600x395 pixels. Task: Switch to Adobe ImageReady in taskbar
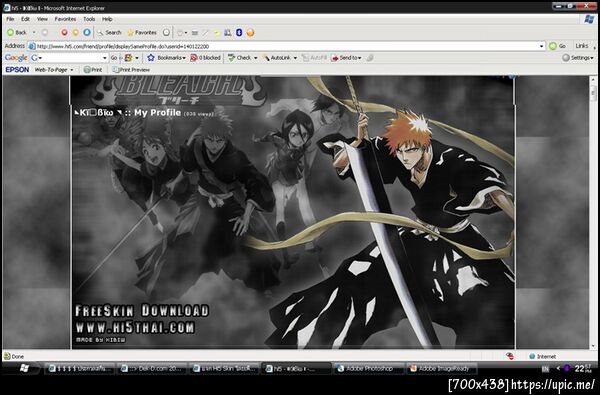click(441, 369)
